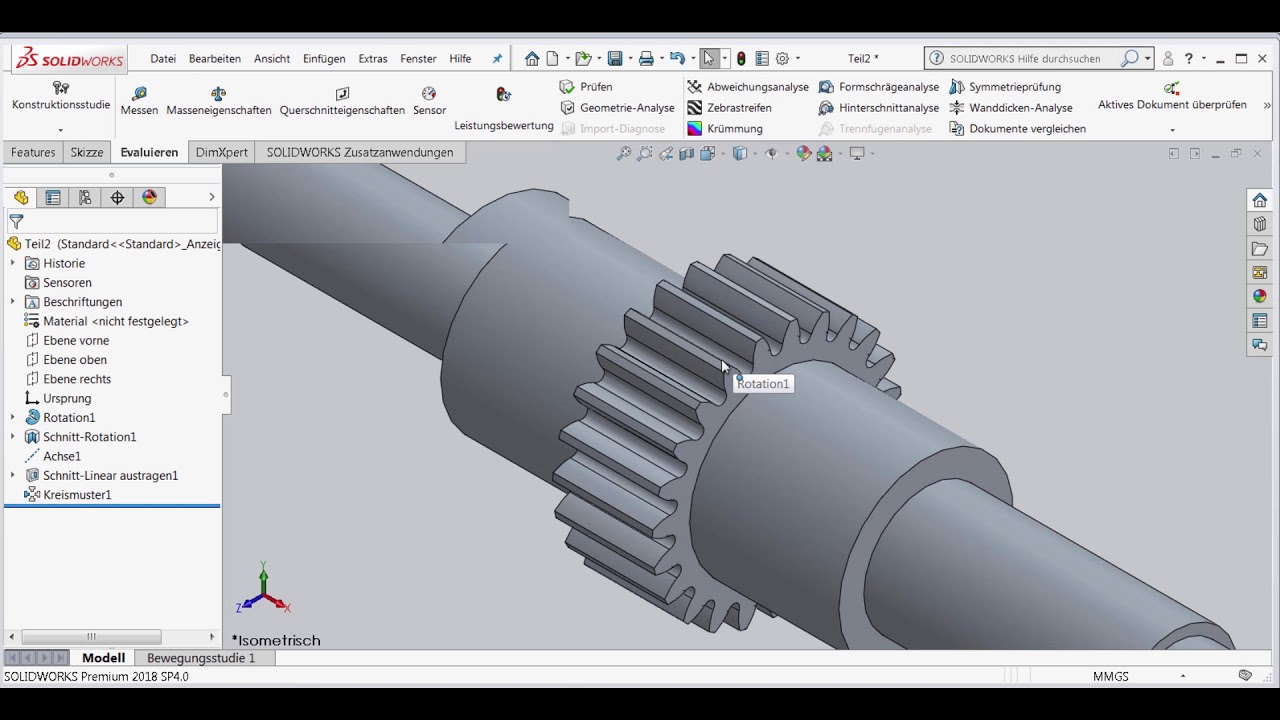Image resolution: width=1280 pixels, height=720 pixels.
Task: Open the Ansicht menu
Action: [x=272, y=59]
